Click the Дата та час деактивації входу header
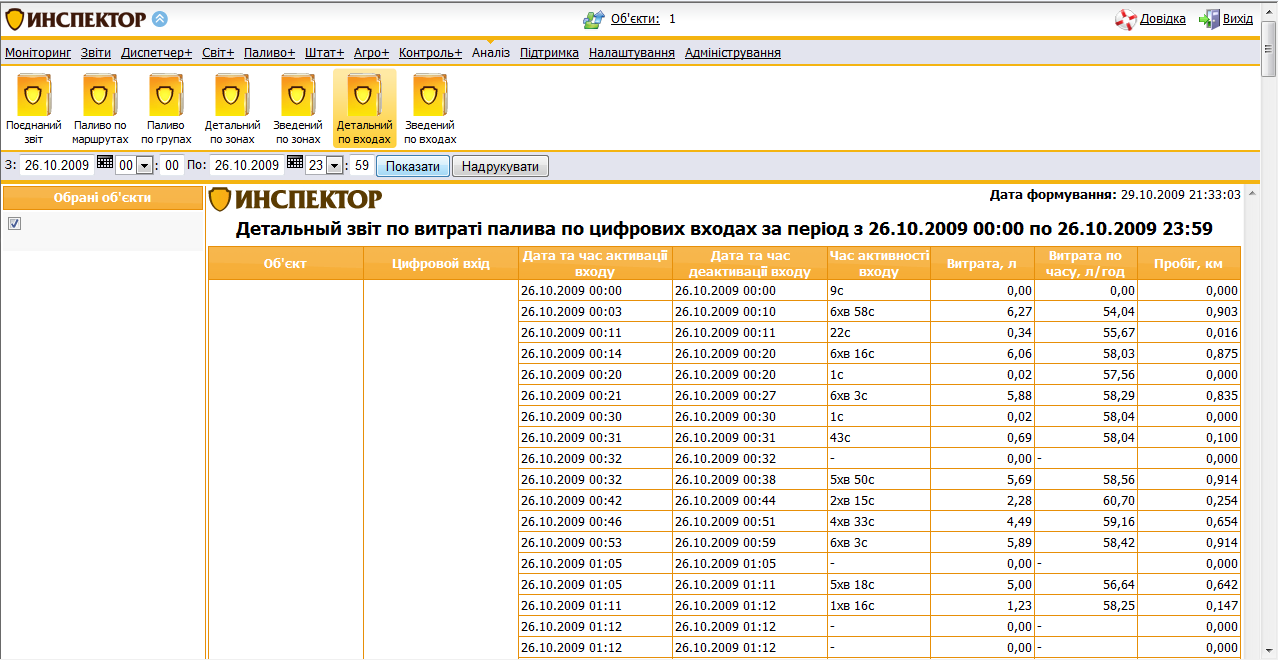 pyautogui.click(x=750, y=263)
